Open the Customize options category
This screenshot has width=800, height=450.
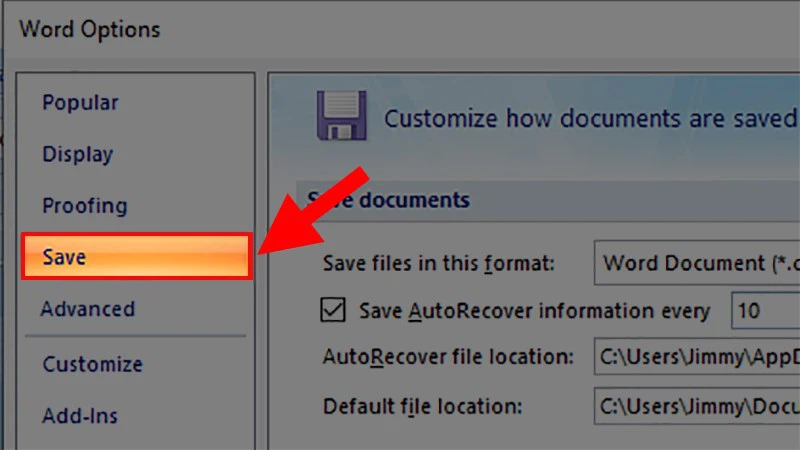[x=92, y=364]
